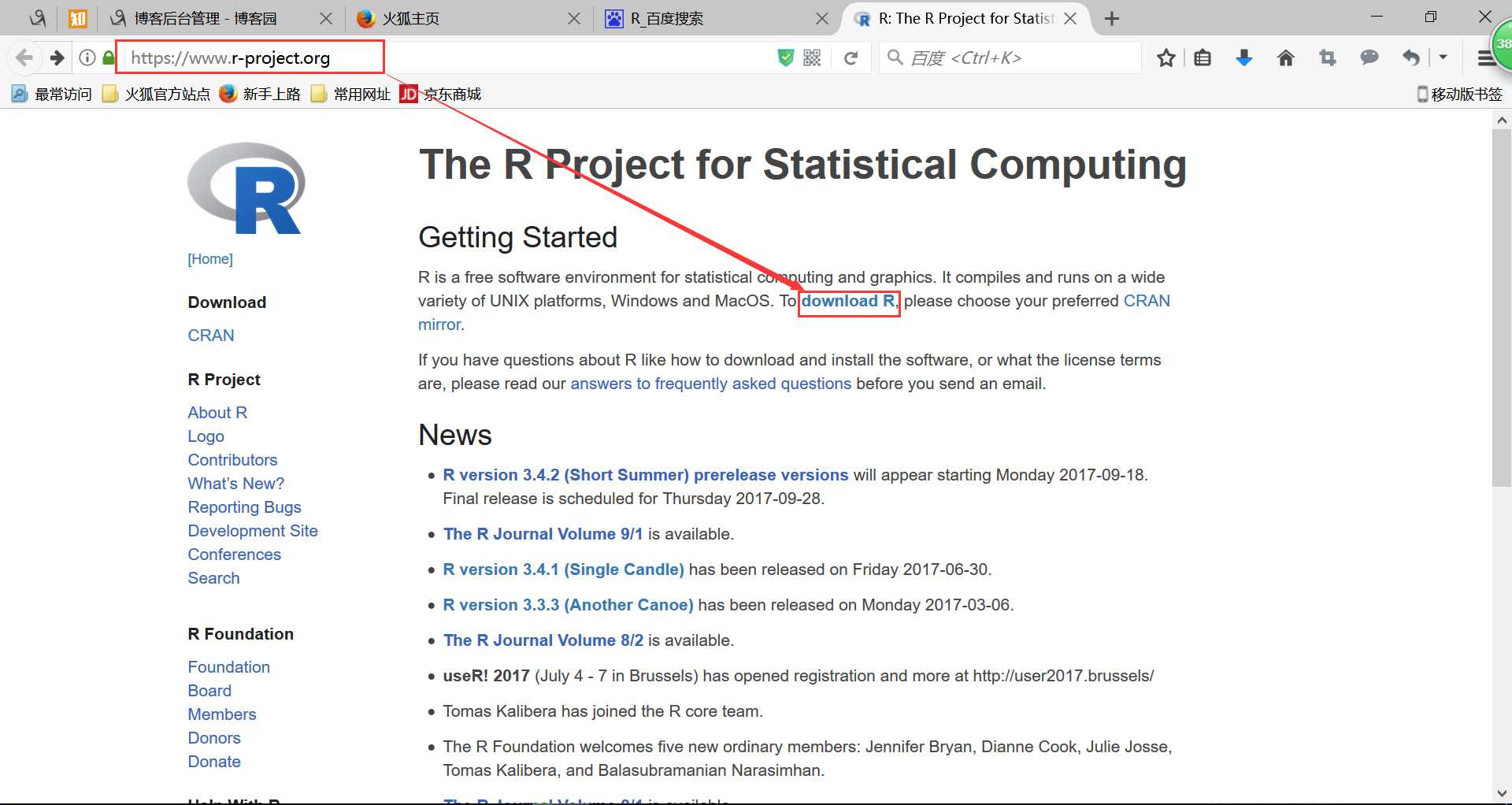This screenshot has height=805, width=1512.
Task: Switch to the 博客后台管理 - 博客园 tab
Action: tap(222, 18)
